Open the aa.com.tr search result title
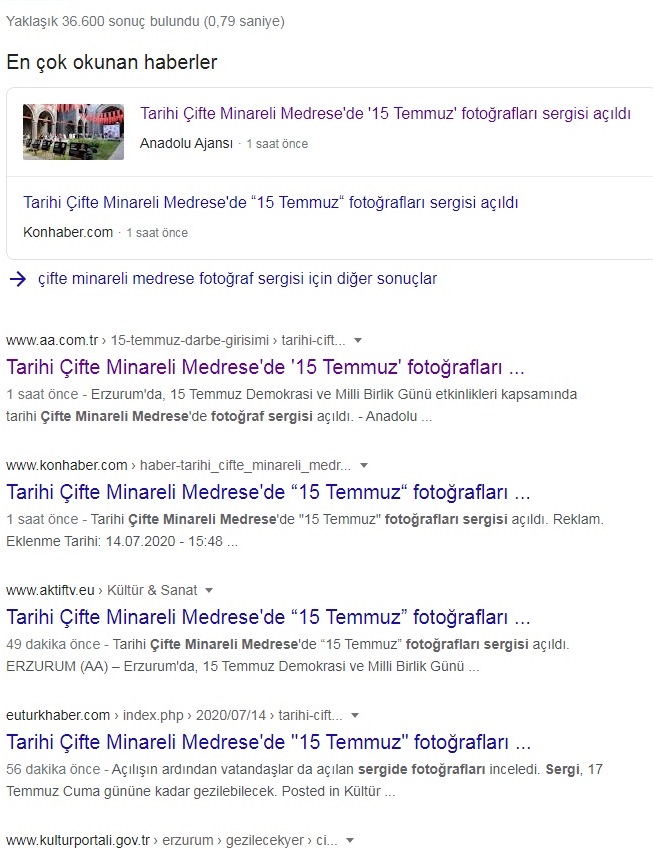The width and height of the screenshot is (653, 849). click(265, 367)
